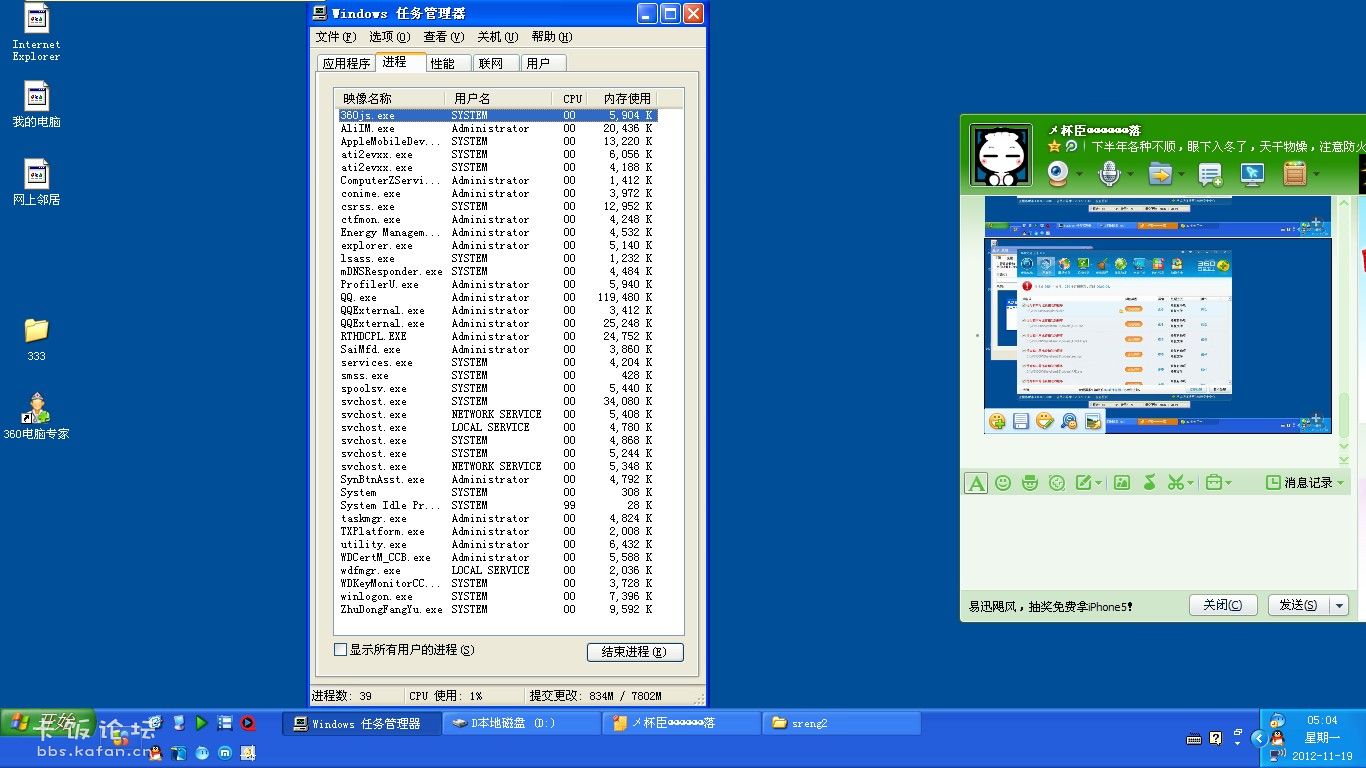Launch remote desktop assistance icon
1366x768 pixels.
pos(1252,174)
